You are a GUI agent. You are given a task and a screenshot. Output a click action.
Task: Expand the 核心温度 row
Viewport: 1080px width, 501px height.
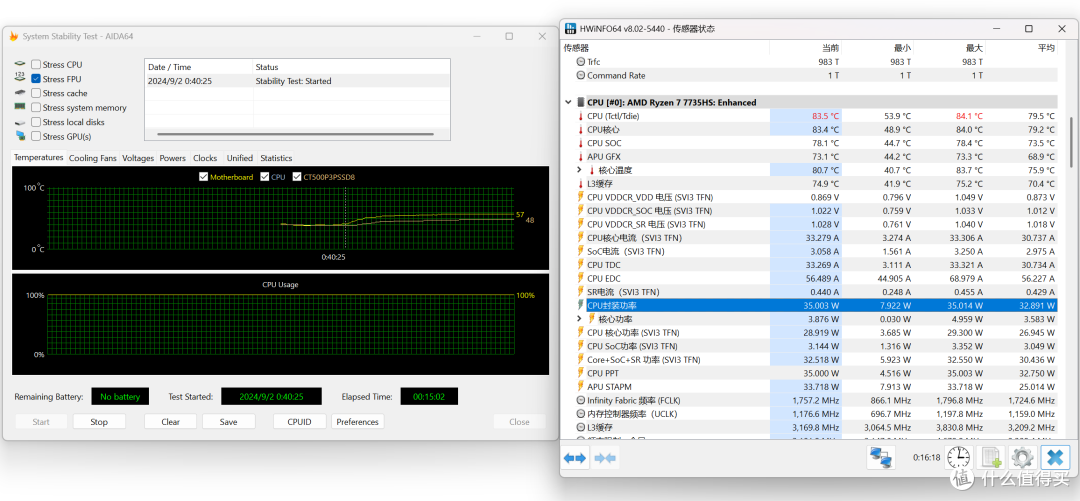[x=580, y=170]
